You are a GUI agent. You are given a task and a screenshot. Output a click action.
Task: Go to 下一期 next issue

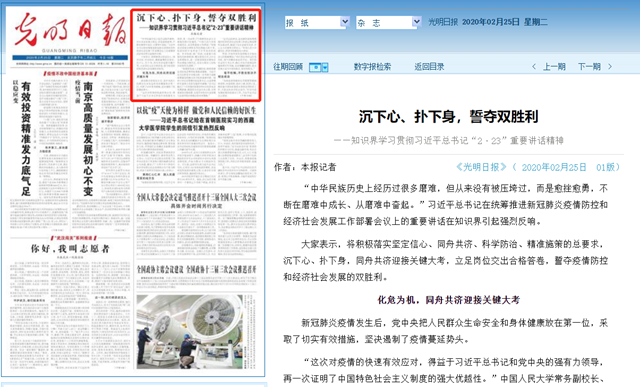589,67
